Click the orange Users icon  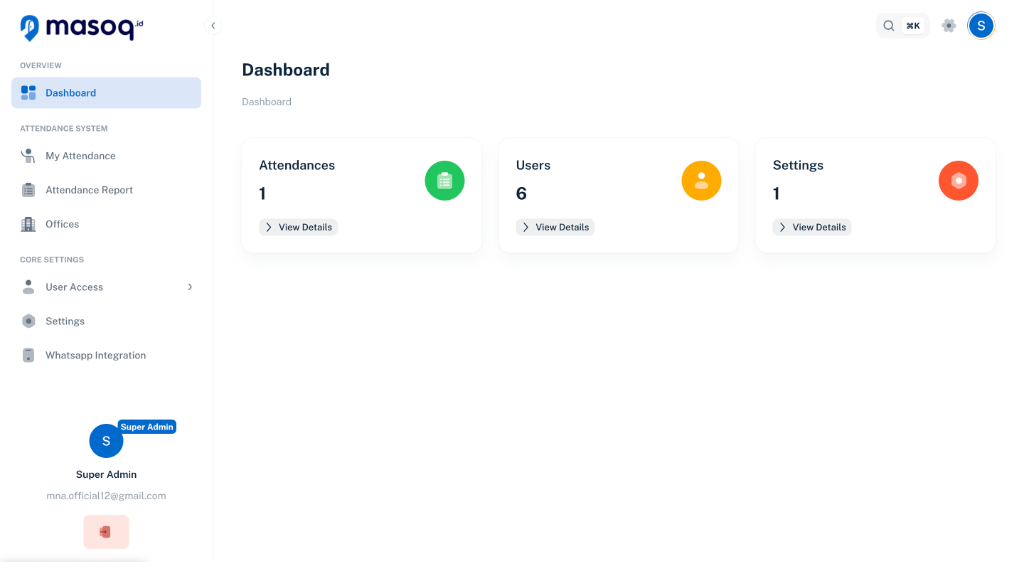coord(701,181)
